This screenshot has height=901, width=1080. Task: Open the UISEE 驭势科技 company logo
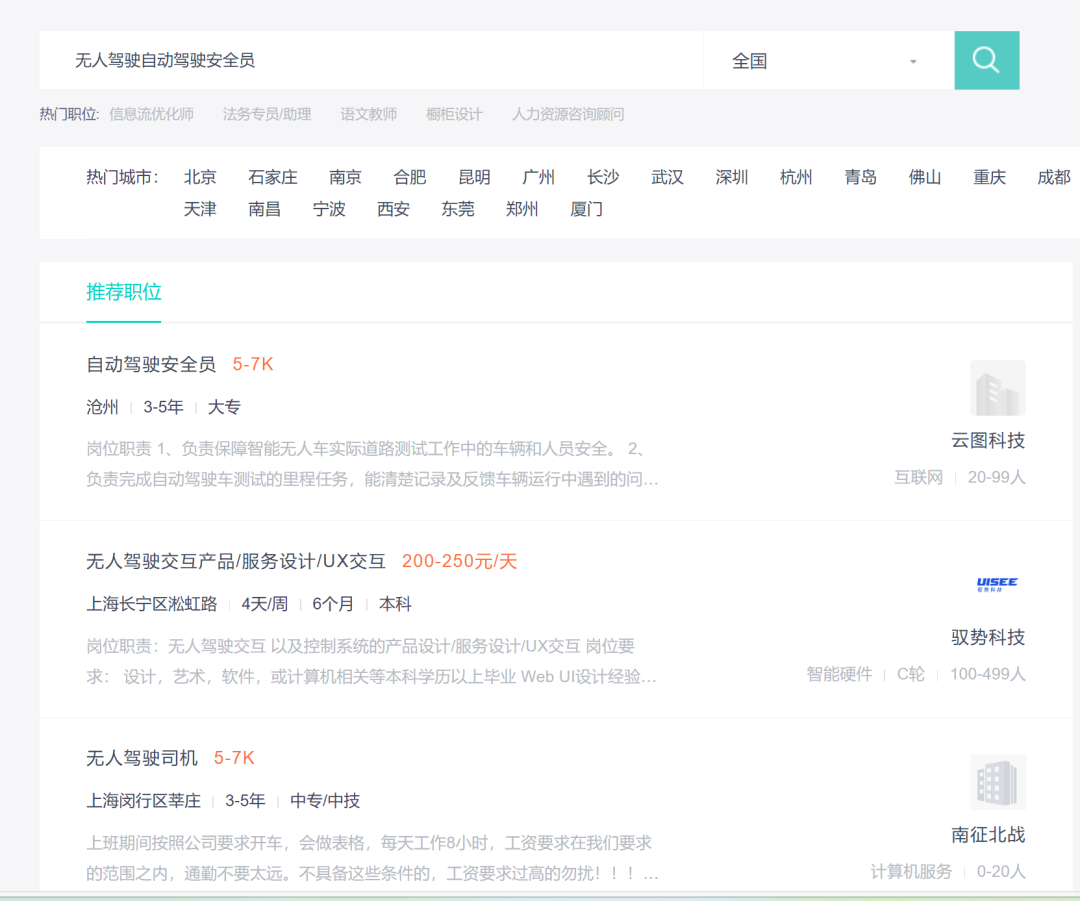coord(997,585)
